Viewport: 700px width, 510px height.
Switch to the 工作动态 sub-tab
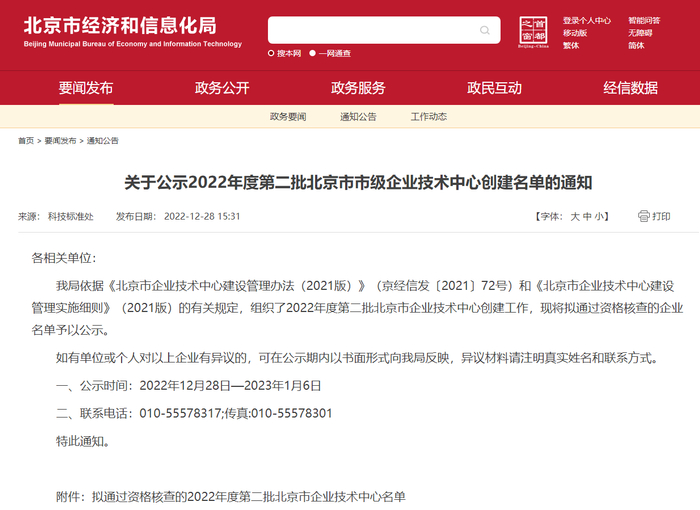click(x=429, y=117)
